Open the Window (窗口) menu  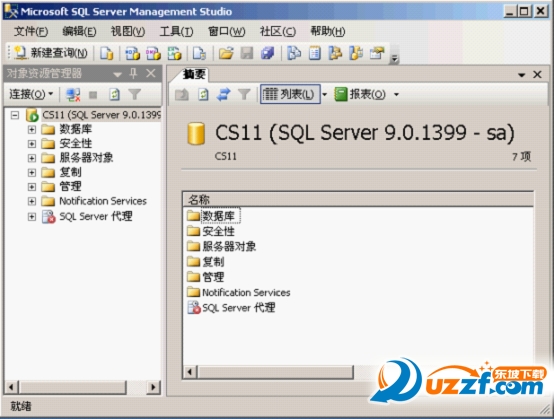(226, 31)
